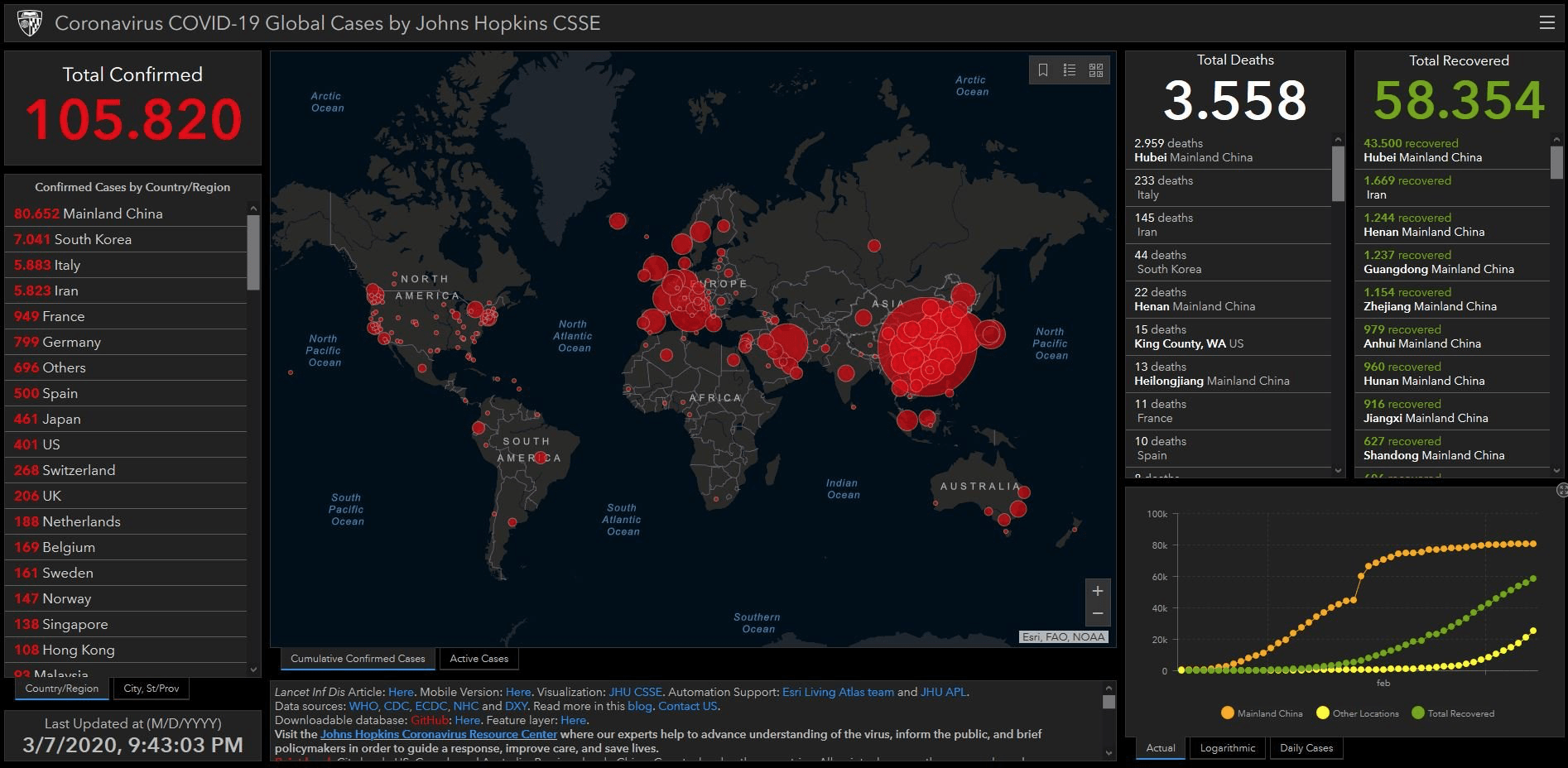Select Netherlands 188 in the country list
Viewport: 1568px width, 768px height.
point(126,521)
